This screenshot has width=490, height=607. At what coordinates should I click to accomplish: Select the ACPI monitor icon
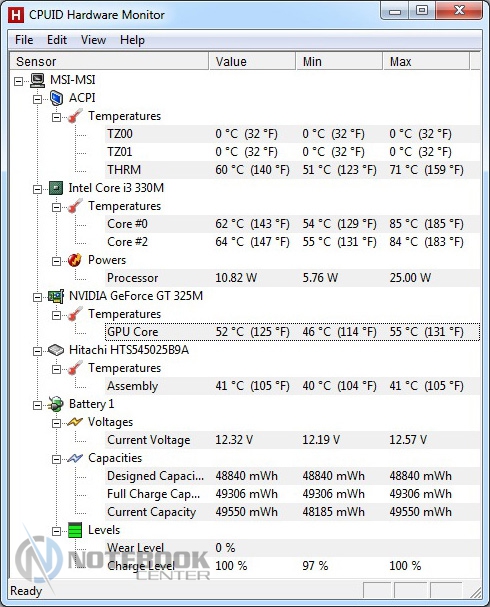coord(57,98)
